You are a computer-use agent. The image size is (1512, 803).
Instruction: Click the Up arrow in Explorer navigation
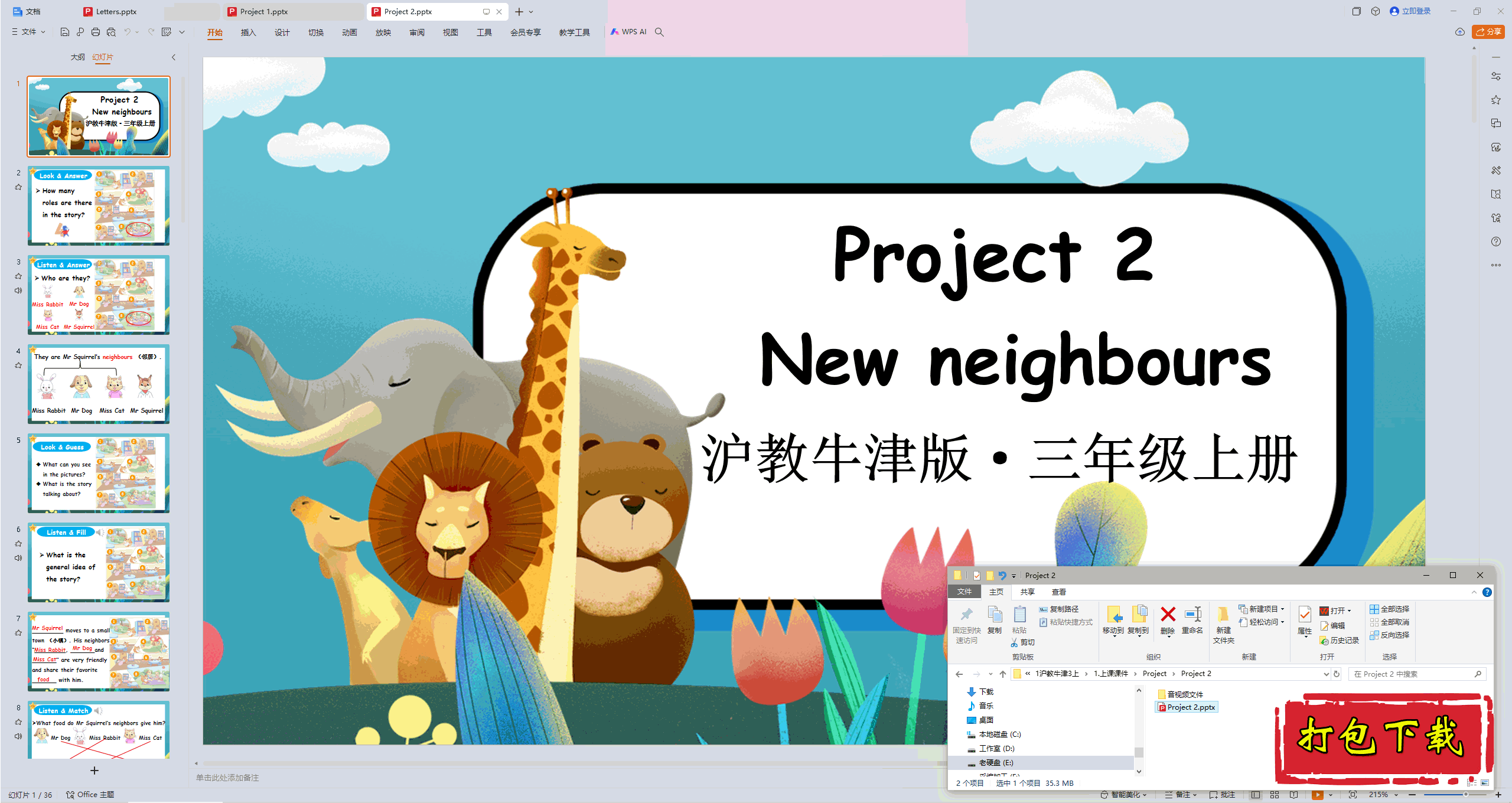[1003, 674]
